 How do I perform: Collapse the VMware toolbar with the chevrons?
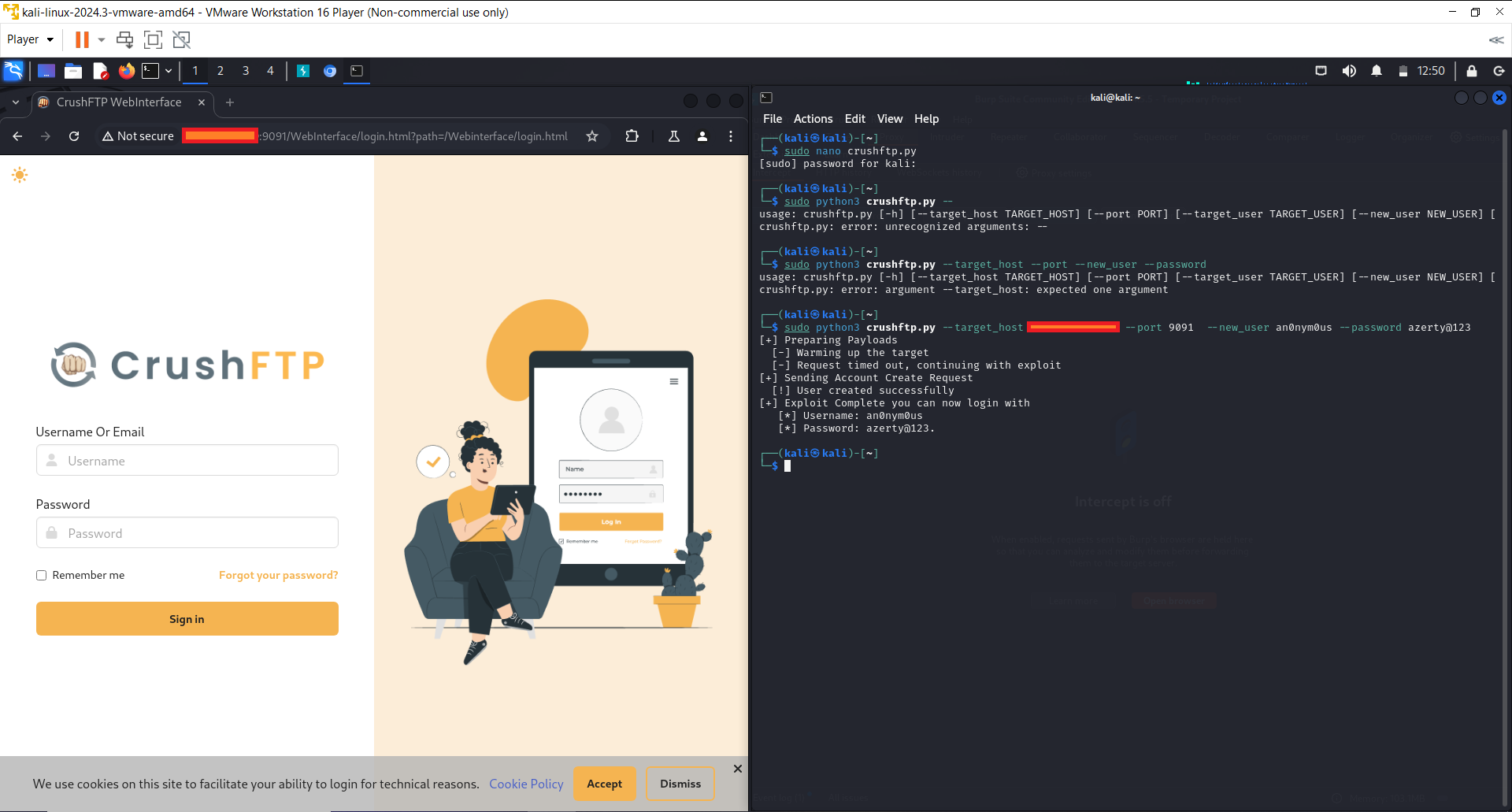pyautogui.click(x=1496, y=39)
